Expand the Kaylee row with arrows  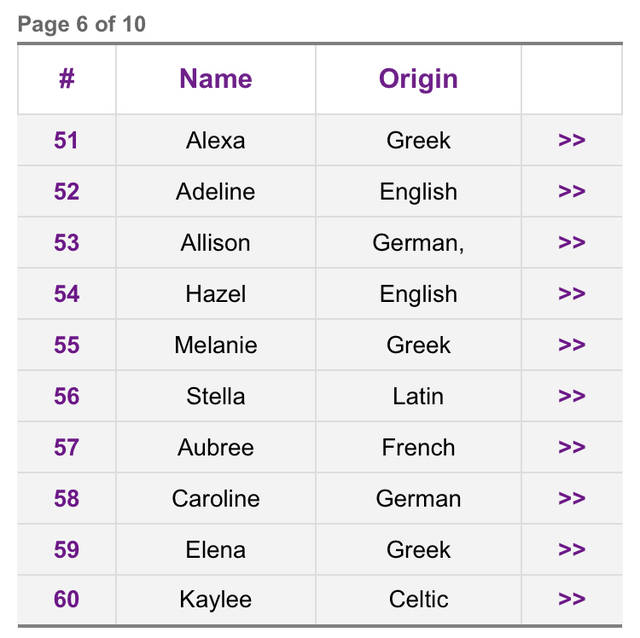pos(571,599)
